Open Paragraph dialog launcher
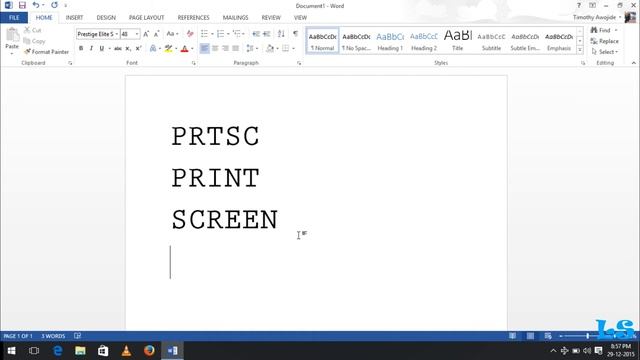Image resolution: width=640 pixels, height=360 pixels. (x=299, y=63)
